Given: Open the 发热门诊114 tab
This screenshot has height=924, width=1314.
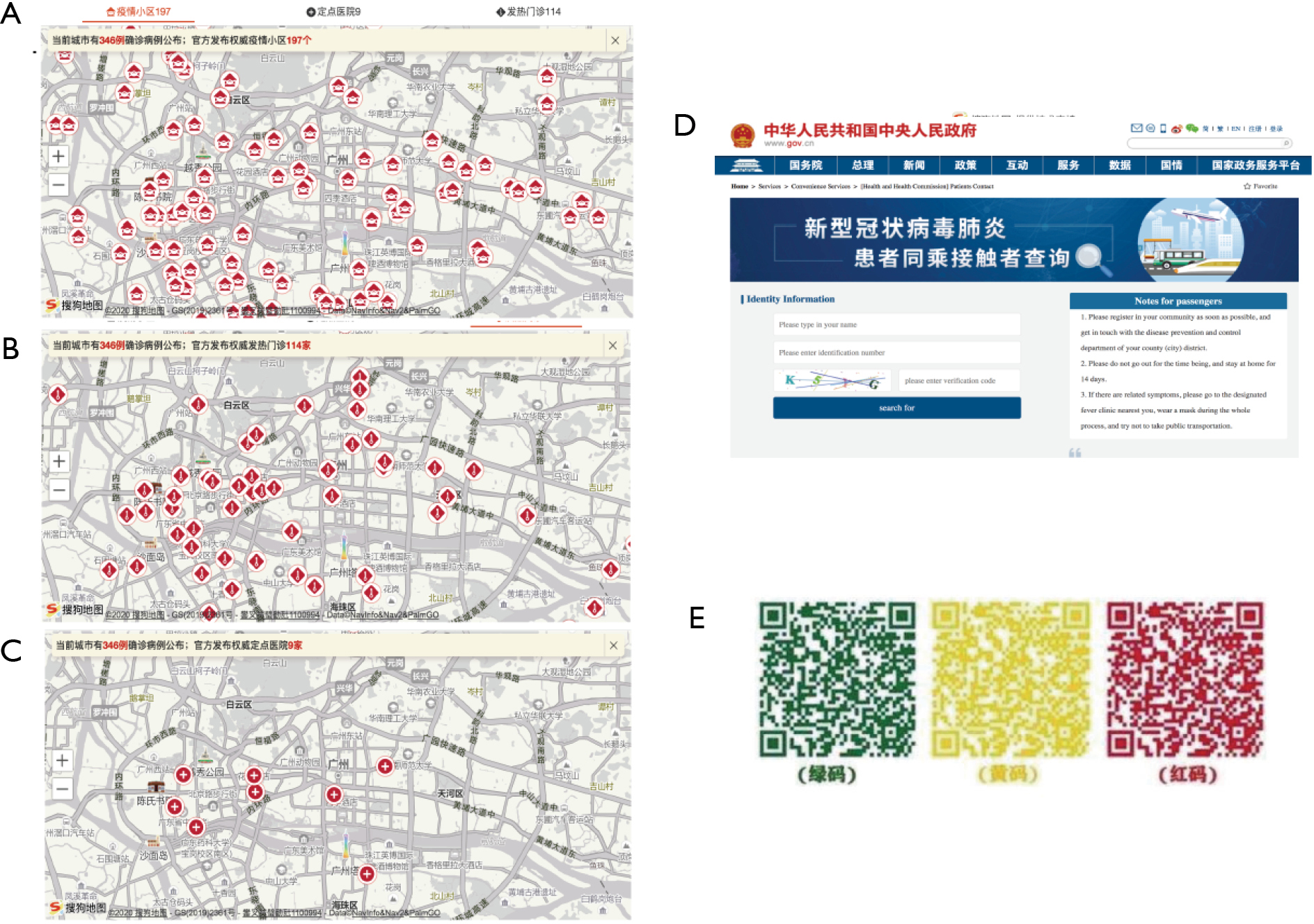Looking at the screenshot, I should point(528,12).
